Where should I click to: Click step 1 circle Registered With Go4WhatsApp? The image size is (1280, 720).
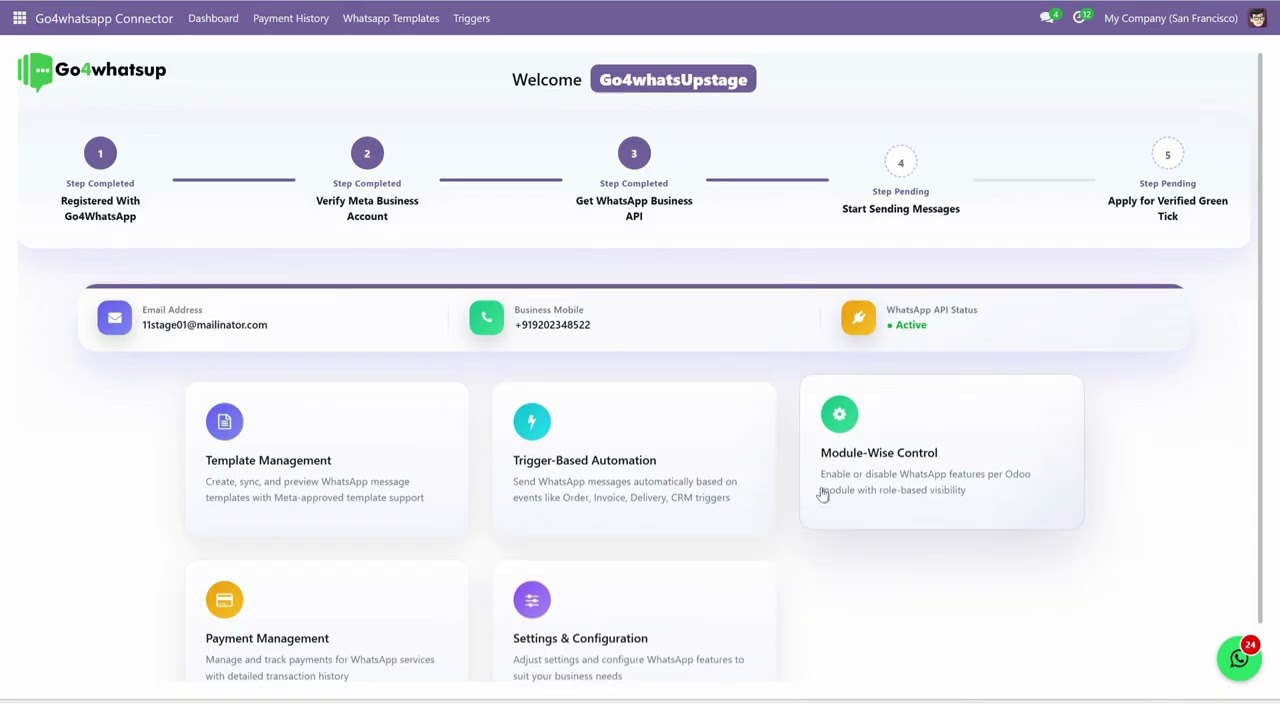click(x=100, y=153)
